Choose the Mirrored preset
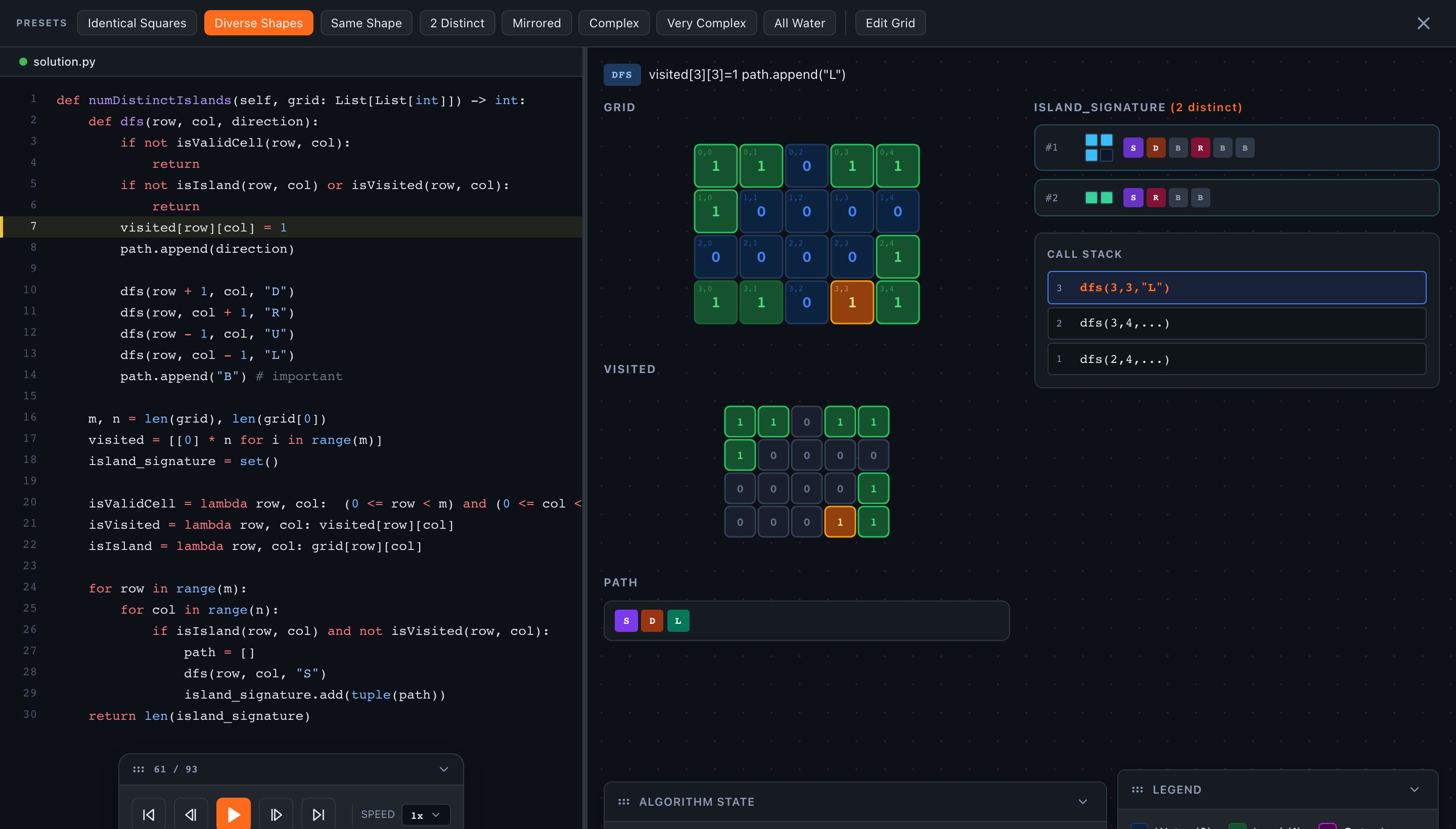Image resolution: width=1456 pixels, height=829 pixels. (536, 23)
